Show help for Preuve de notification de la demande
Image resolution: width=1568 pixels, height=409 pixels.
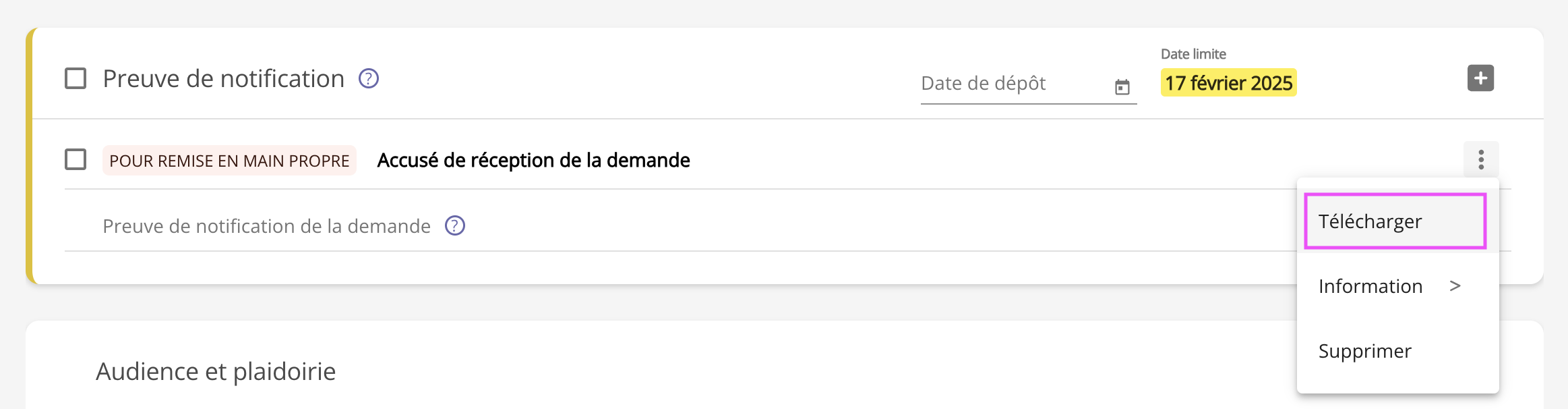coord(455,225)
